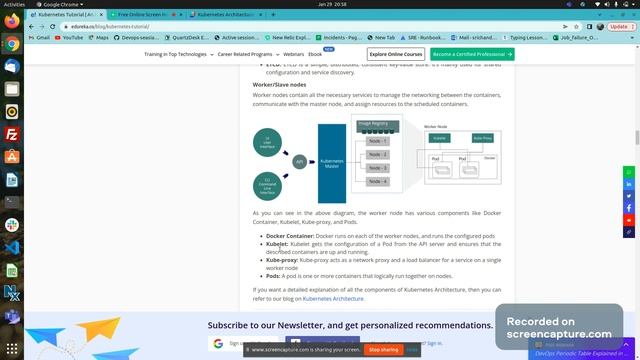Open Ubuntu Software store in the dock
Viewport: 640px width, 360px height.
click(x=12, y=157)
